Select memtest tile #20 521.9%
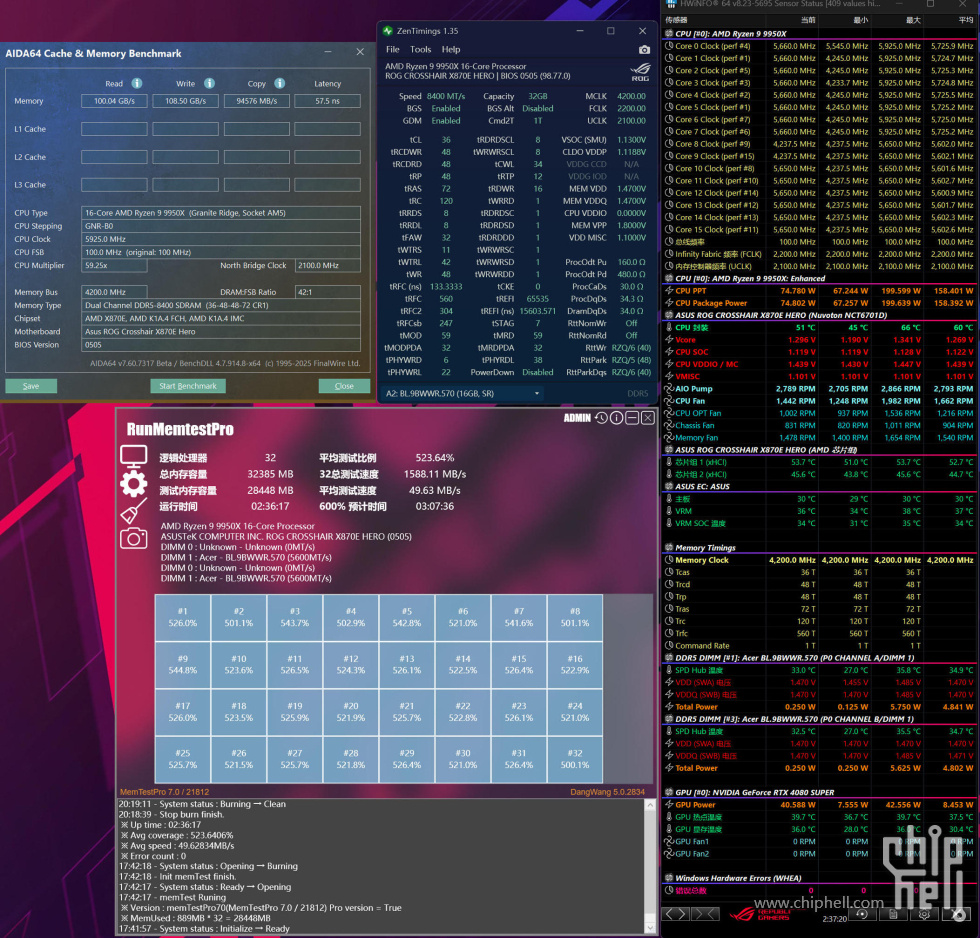Screen dimensions: 980x938 point(351,712)
